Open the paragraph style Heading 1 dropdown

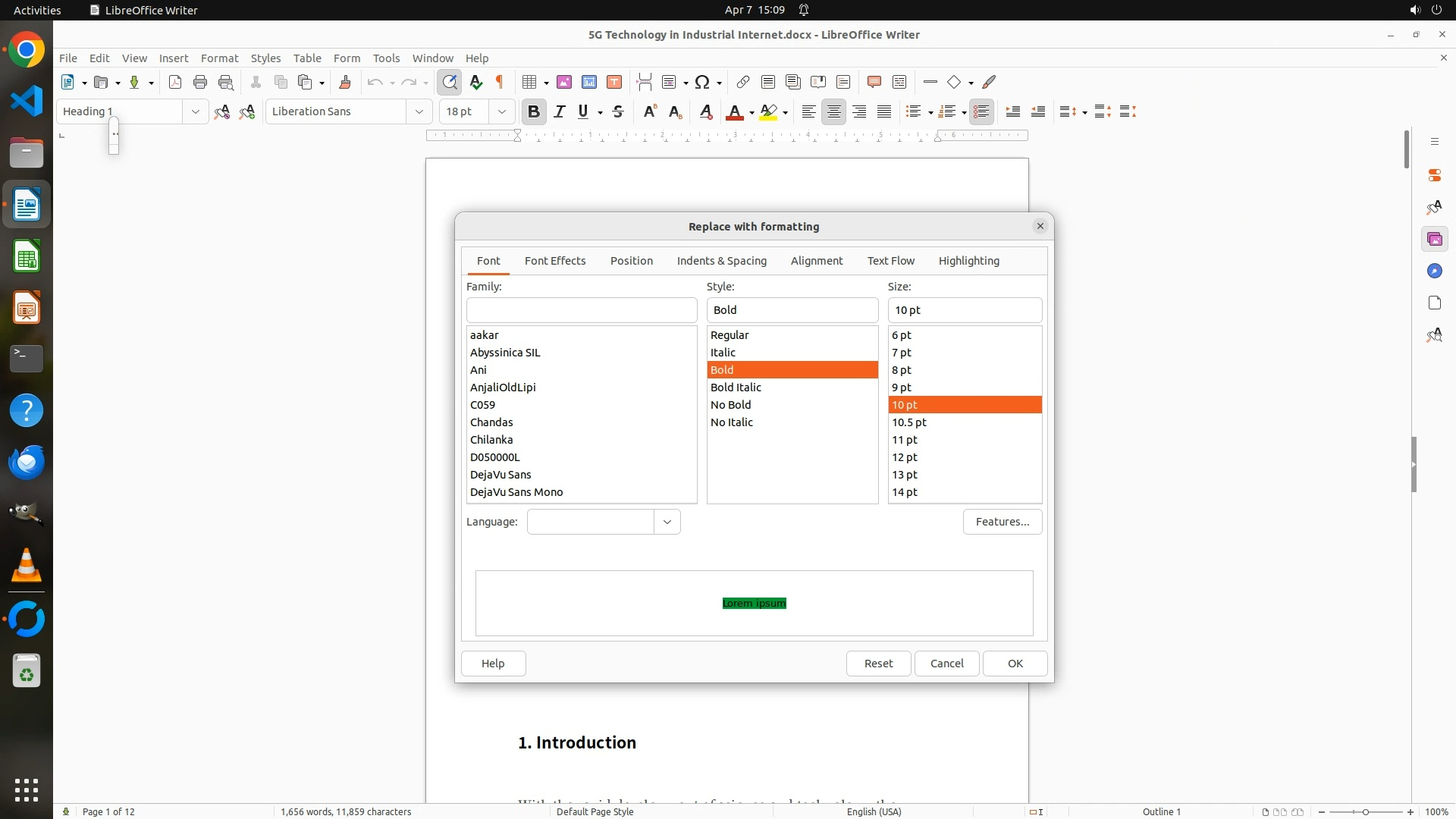pyautogui.click(x=195, y=111)
